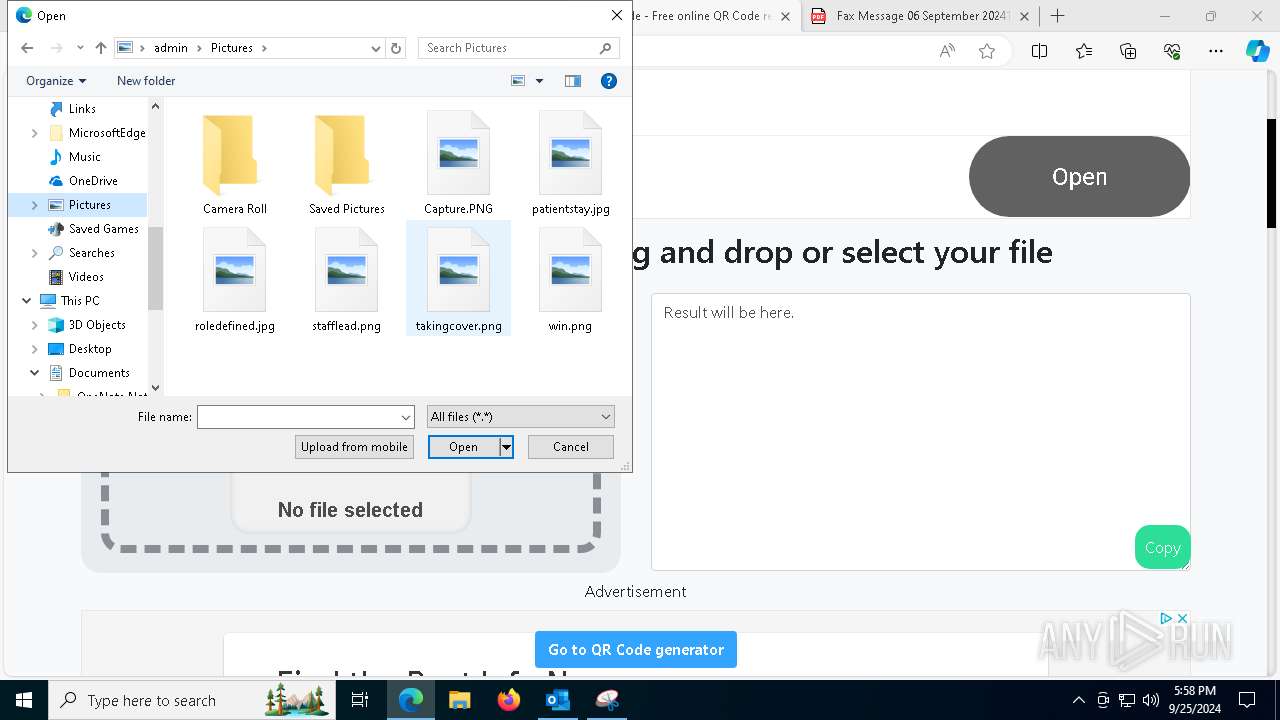Add this page to favorites star
Screen dimensions: 1280x720
(x=987, y=51)
